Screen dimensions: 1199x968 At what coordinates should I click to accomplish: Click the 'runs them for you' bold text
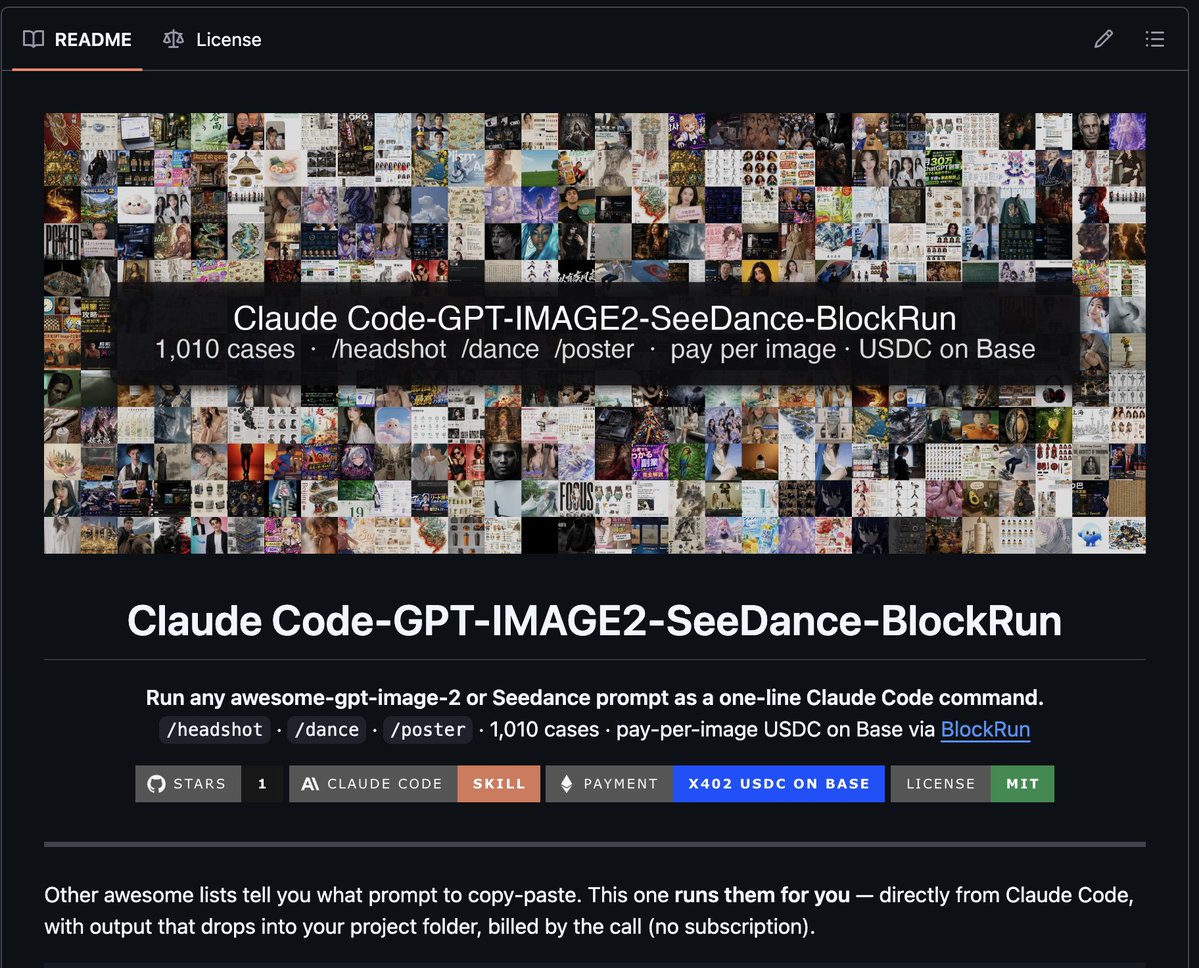click(x=762, y=895)
